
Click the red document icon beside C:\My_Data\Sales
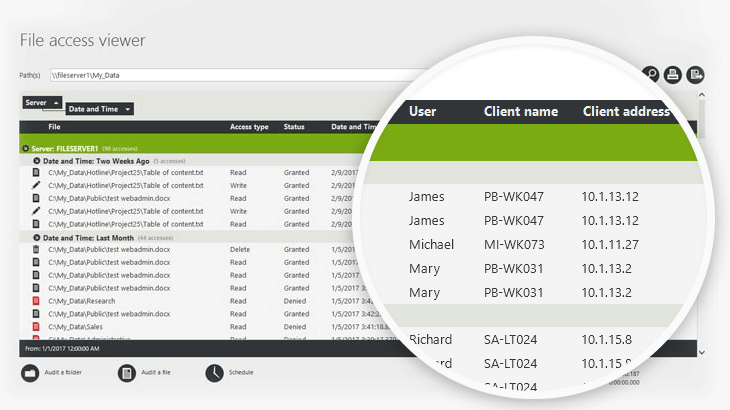coord(36,326)
